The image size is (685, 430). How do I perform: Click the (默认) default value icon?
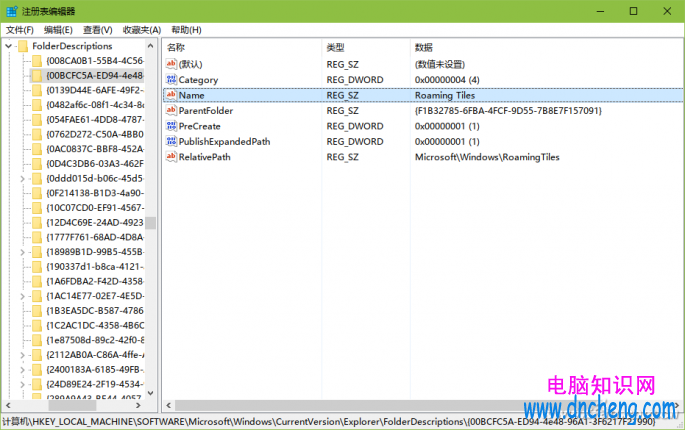pyautogui.click(x=170, y=63)
